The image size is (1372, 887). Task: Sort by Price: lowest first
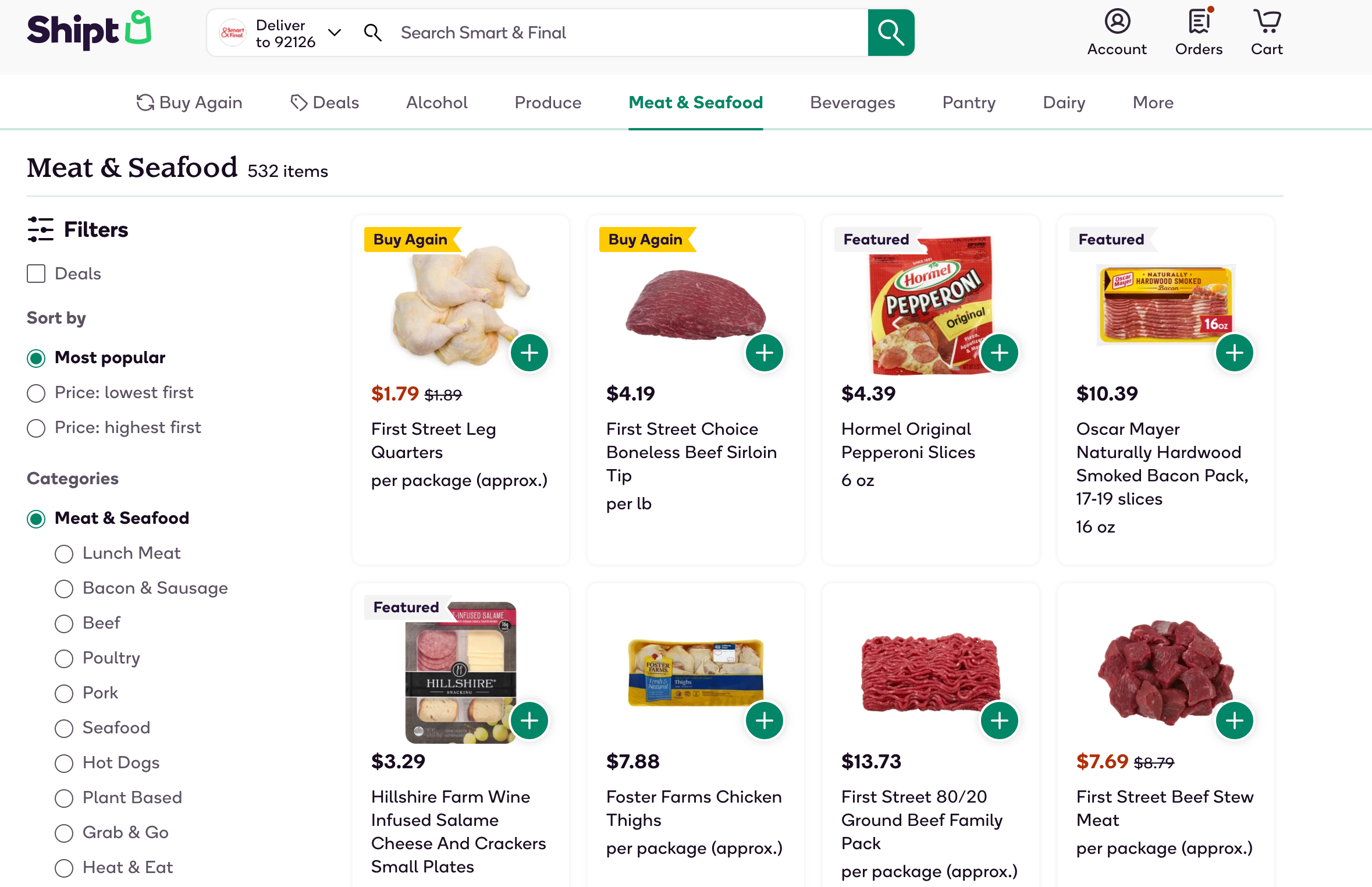(x=36, y=393)
